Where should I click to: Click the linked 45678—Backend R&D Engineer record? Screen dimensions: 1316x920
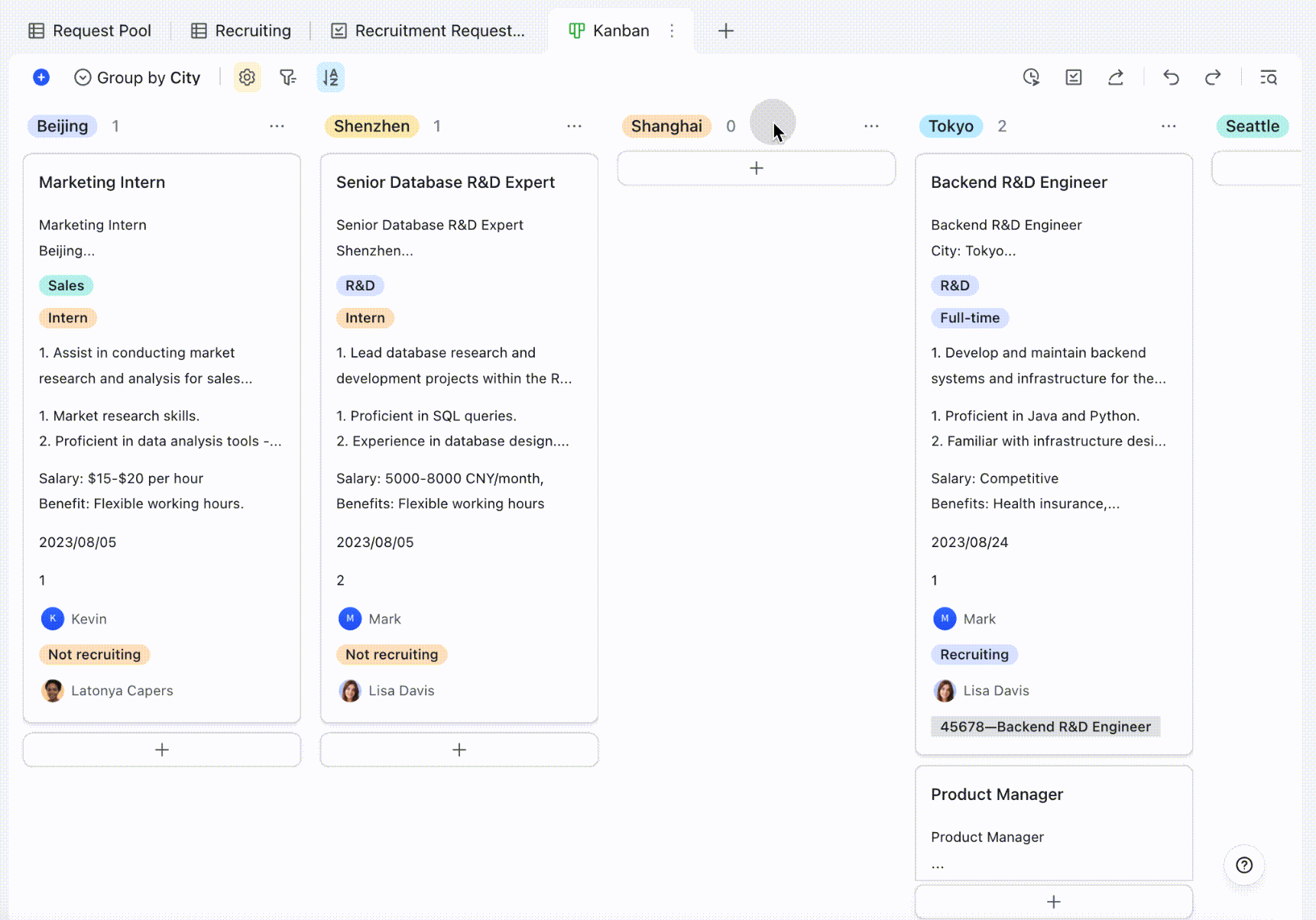1045,727
